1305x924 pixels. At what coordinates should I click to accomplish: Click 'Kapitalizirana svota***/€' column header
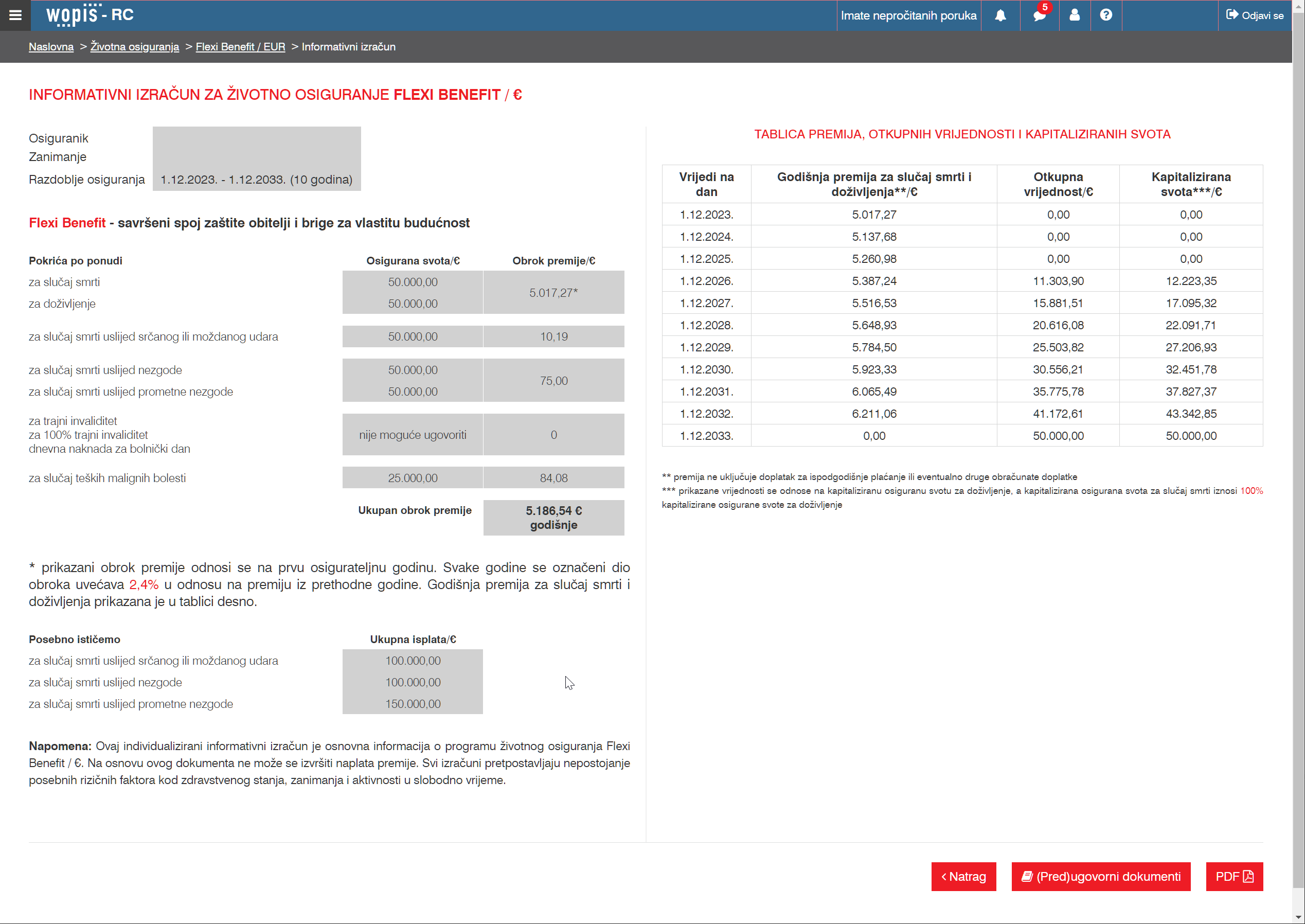click(x=1191, y=184)
